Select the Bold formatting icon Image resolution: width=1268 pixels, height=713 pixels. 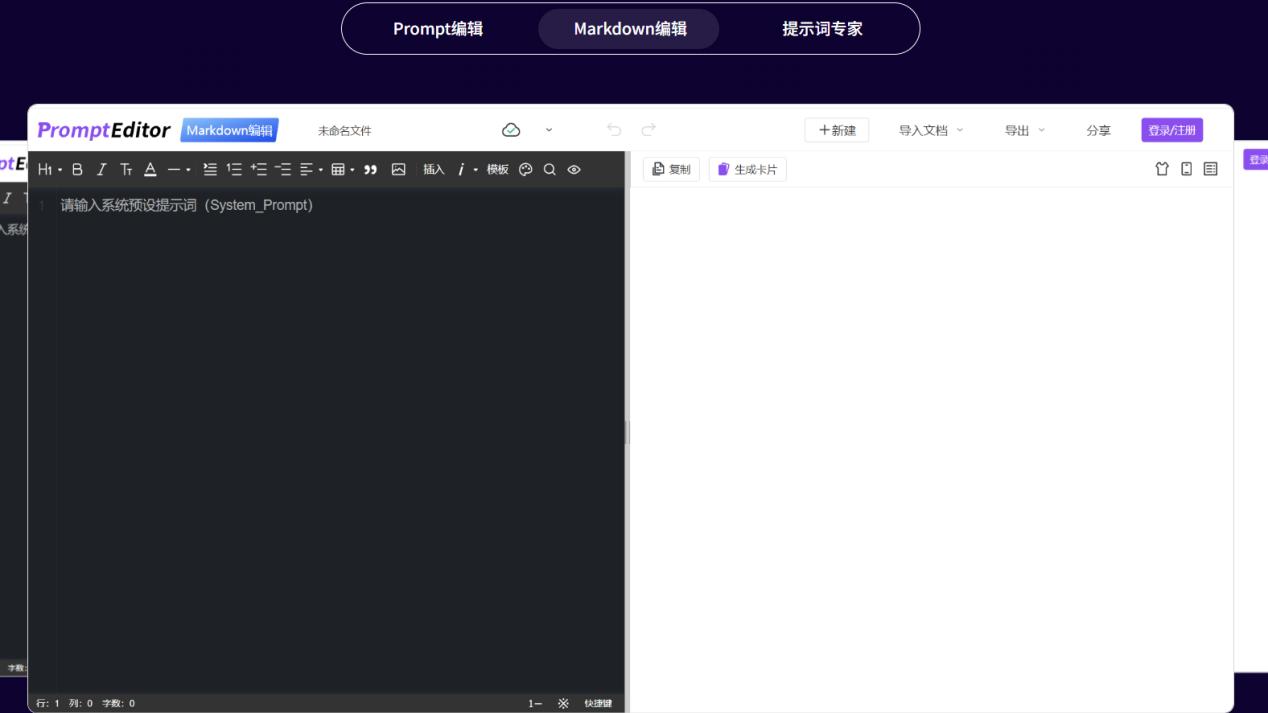click(x=77, y=169)
